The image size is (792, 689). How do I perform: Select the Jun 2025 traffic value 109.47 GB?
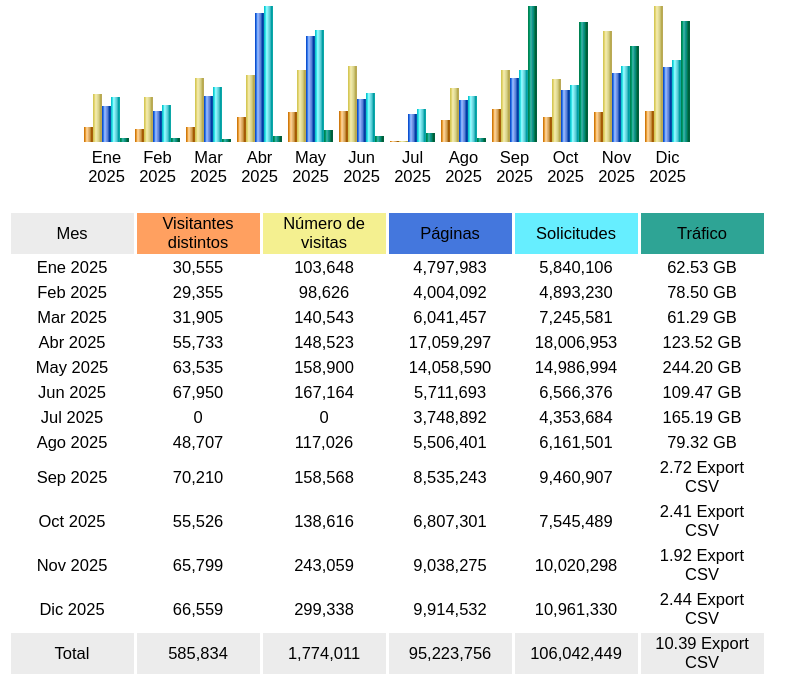(x=702, y=392)
